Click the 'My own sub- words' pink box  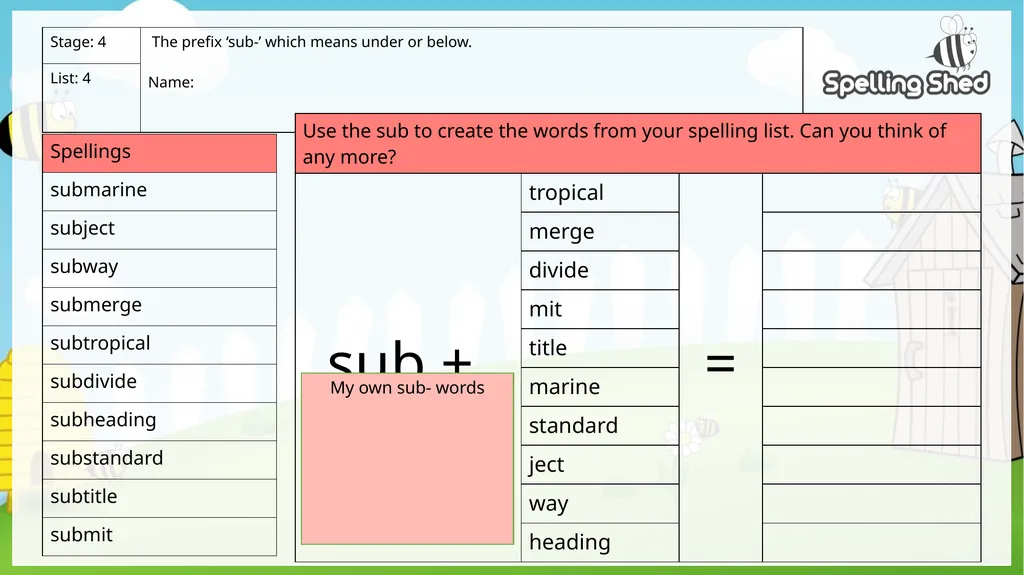[408, 459]
